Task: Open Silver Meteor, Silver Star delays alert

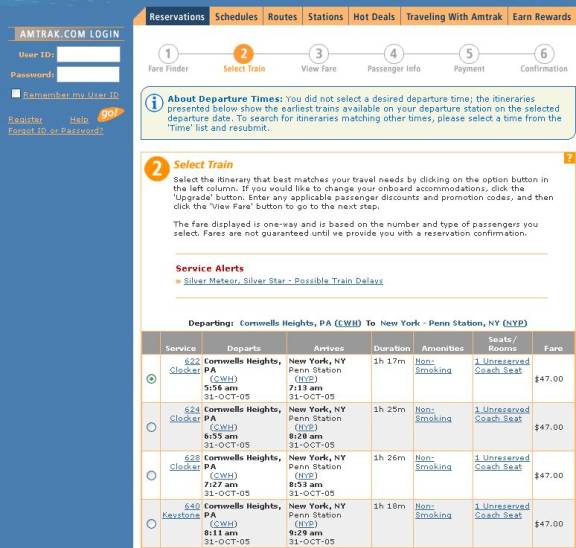Action: pyautogui.click(x=283, y=281)
